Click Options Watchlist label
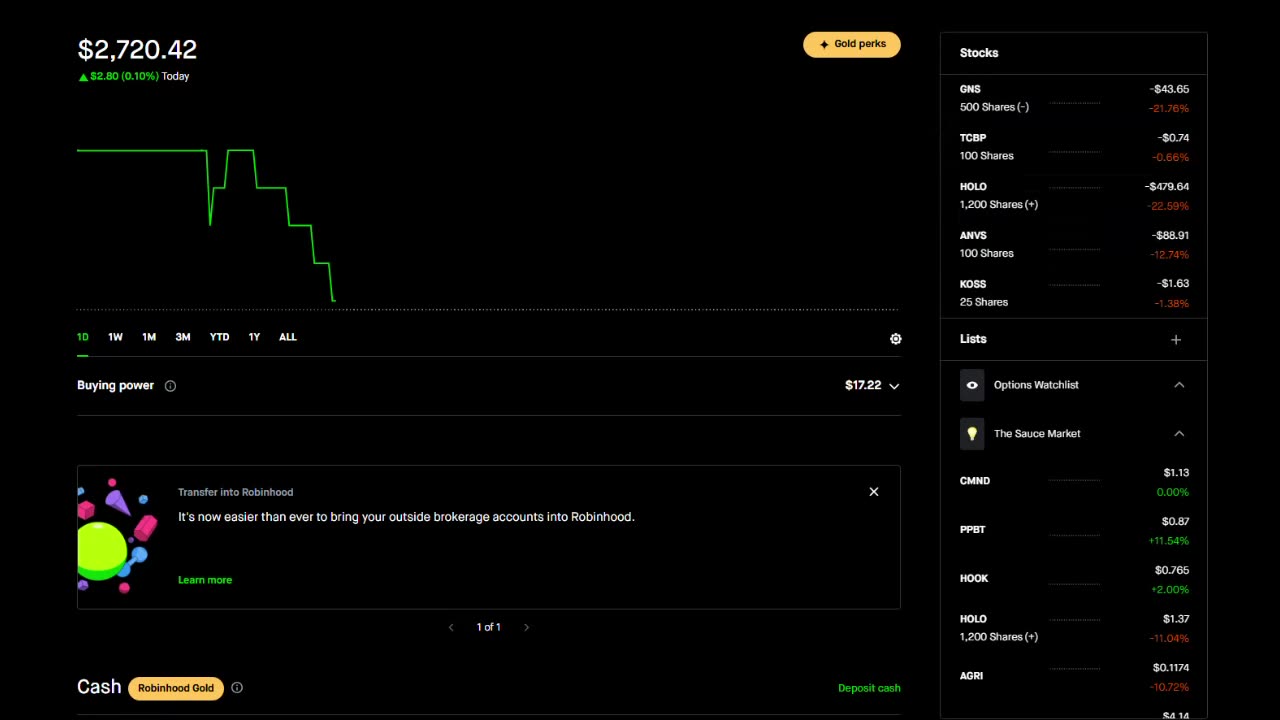This screenshot has height=720, width=1280. tap(1036, 385)
